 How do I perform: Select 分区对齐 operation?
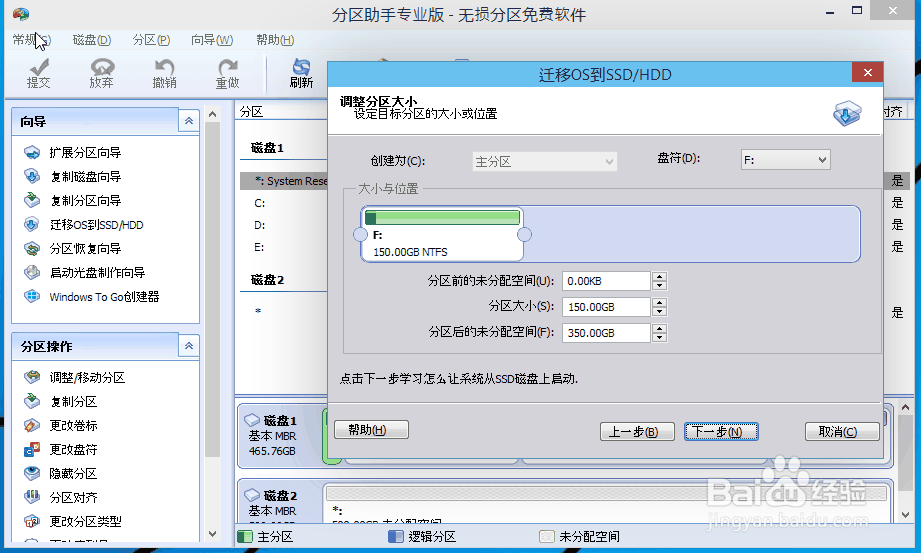pyautogui.click(x=73, y=498)
